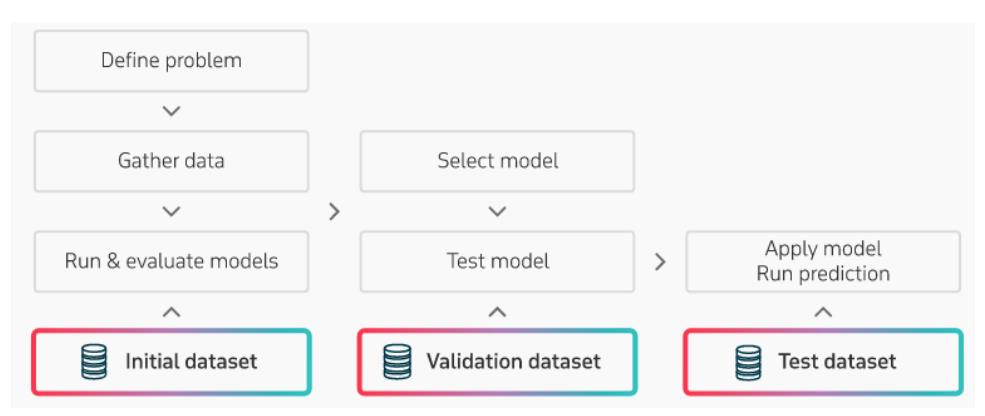Click the Initial dataset label
985x416 pixels.
point(191,362)
